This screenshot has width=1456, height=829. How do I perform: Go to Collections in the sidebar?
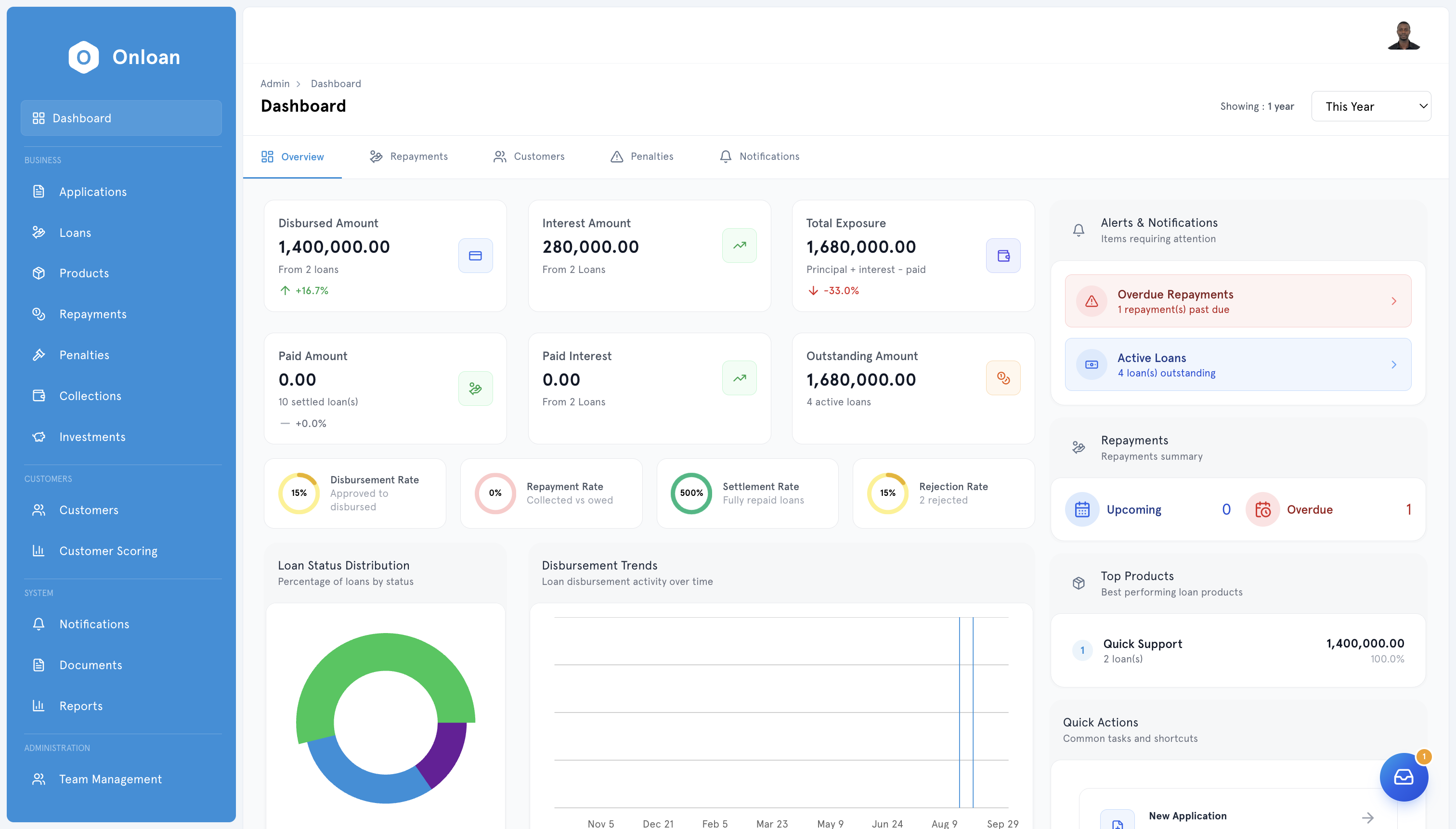pos(121,396)
